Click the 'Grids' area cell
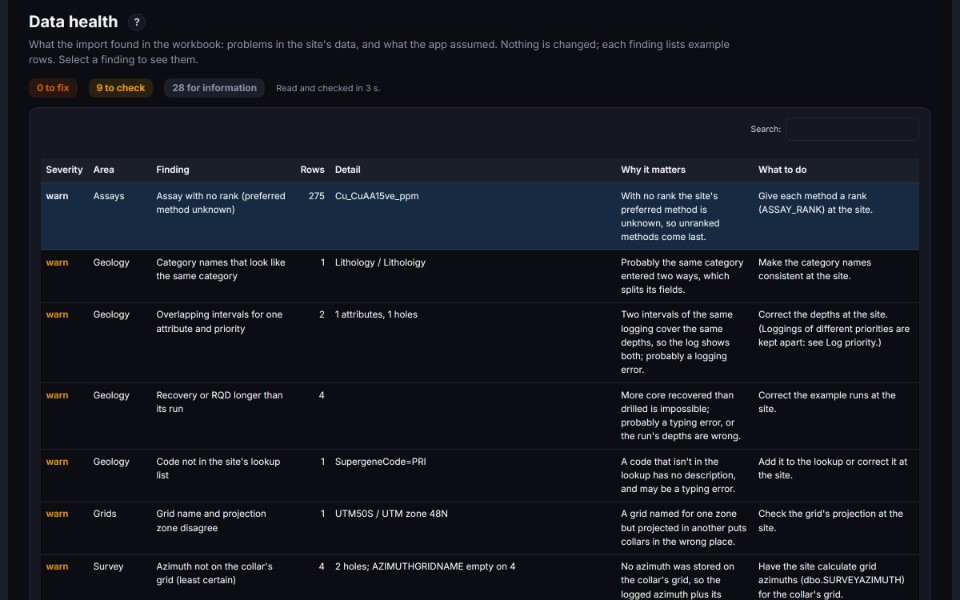 (x=105, y=514)
